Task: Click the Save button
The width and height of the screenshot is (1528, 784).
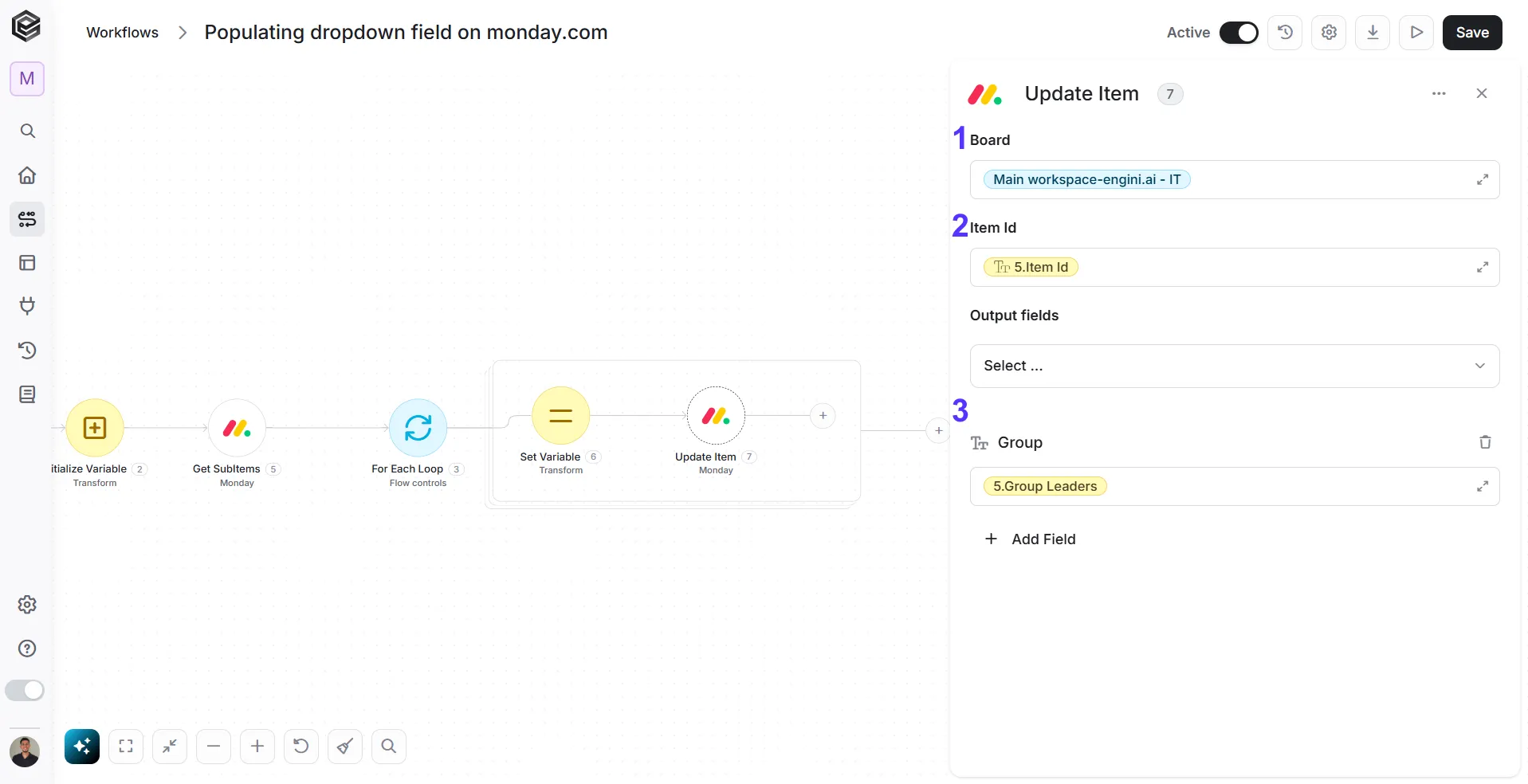Action: click(x=1472, y=33)
